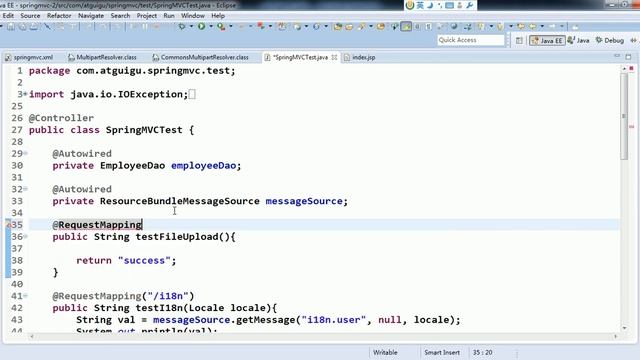Switch to index.jsp editor tab
Viewport: 640px width, 360px height.
[x=360, y=58]
